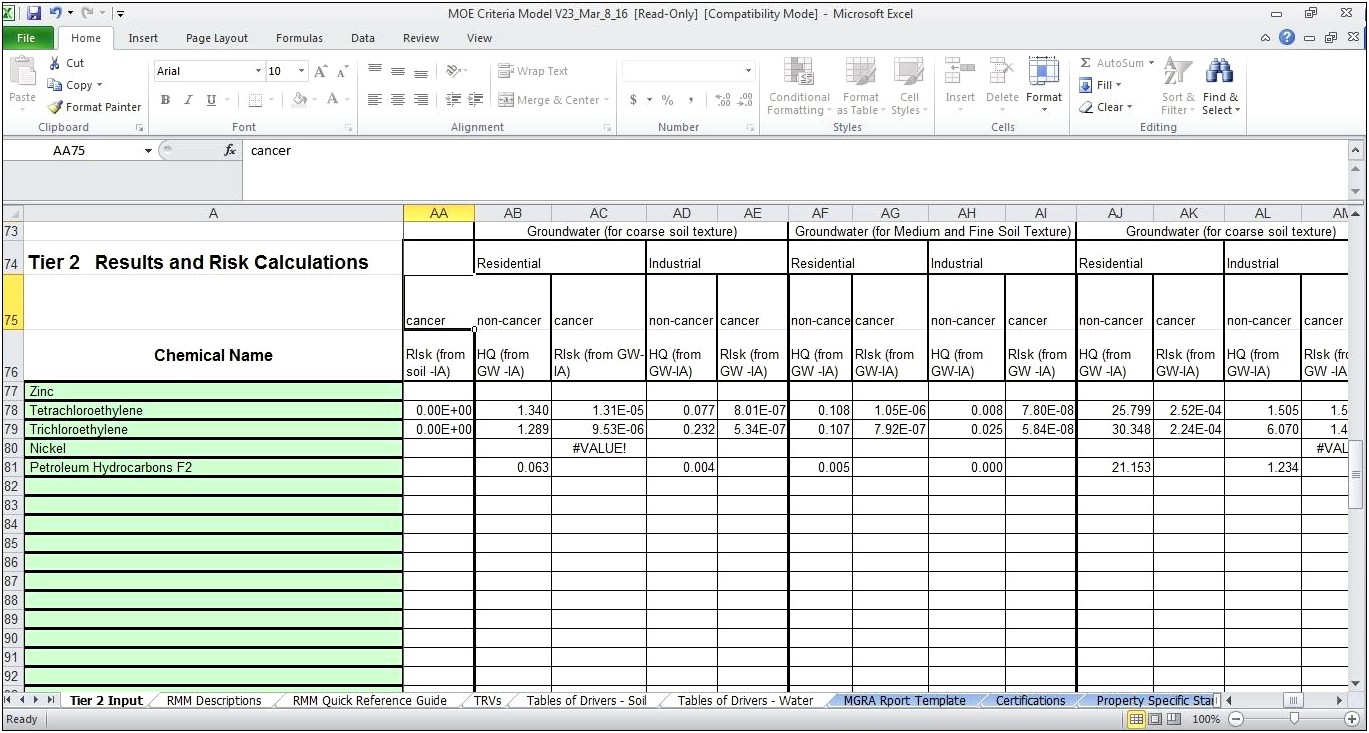Image resolution: width=1369 pixels, height=733 pixels.
Task: Apply accounting dollar number format
Action: [633, 100]
